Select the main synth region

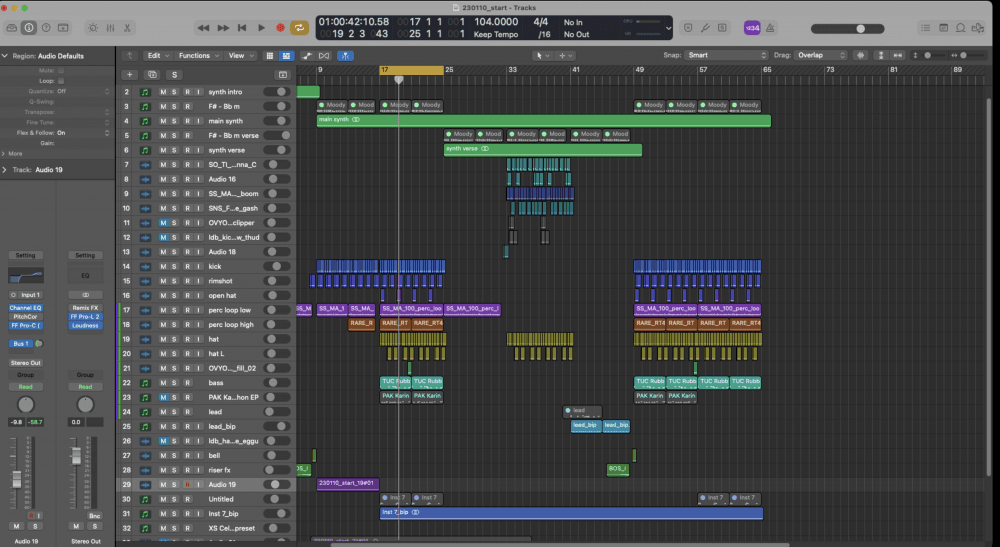click(543, 120)
